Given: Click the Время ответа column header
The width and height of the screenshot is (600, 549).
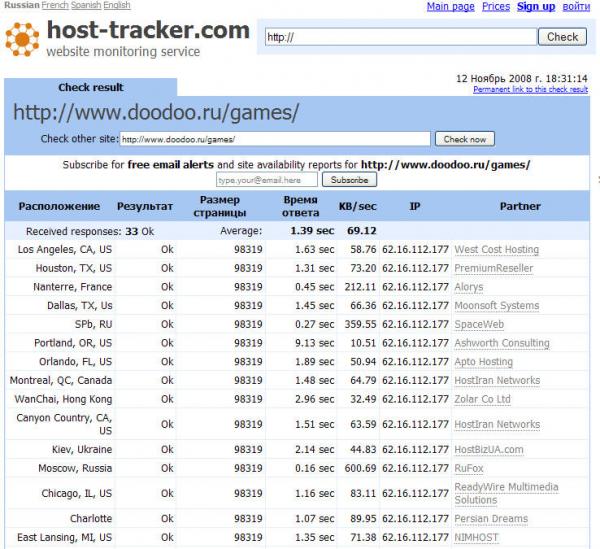Looking at the screenshot, I should click(300, 206).
